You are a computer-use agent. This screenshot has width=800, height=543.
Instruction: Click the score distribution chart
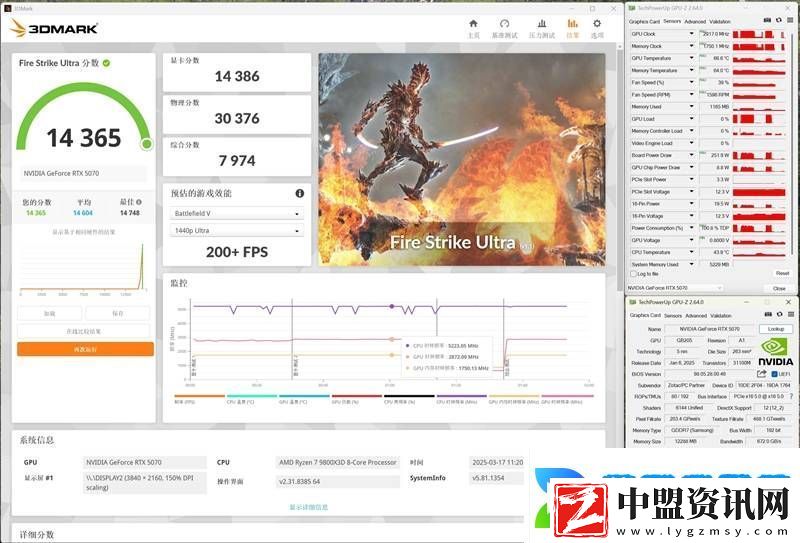(x=84, y=268)
